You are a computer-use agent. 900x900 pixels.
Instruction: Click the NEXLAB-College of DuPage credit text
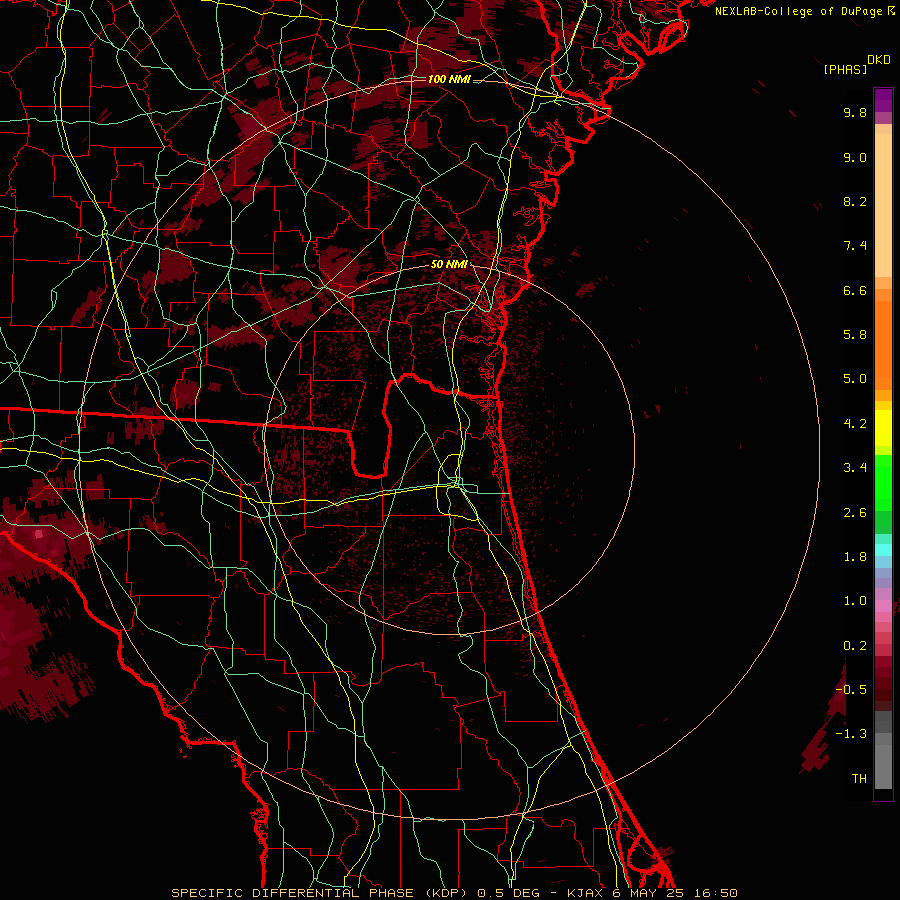tap(804, 11)
